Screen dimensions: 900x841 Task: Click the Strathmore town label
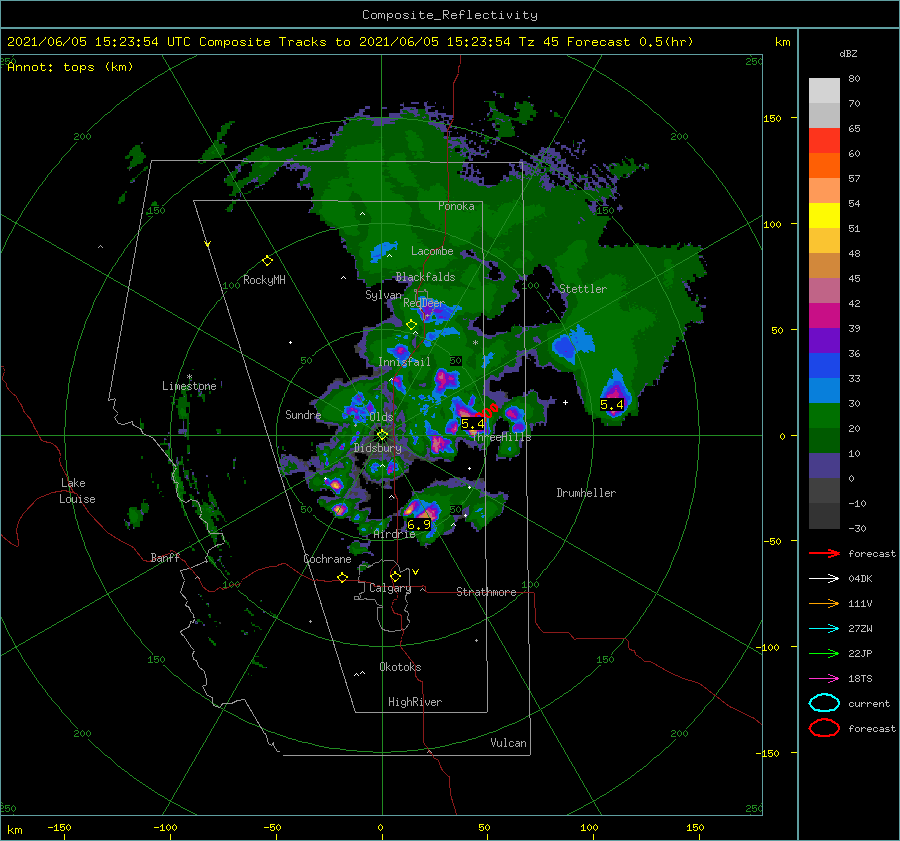tap(486, 592)
